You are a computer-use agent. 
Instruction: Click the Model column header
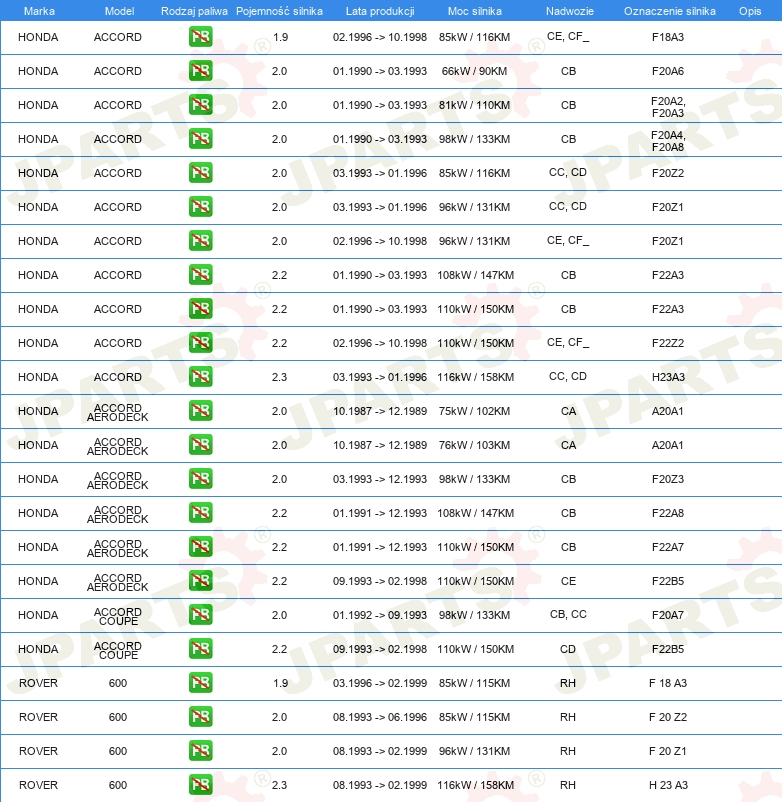119,11
